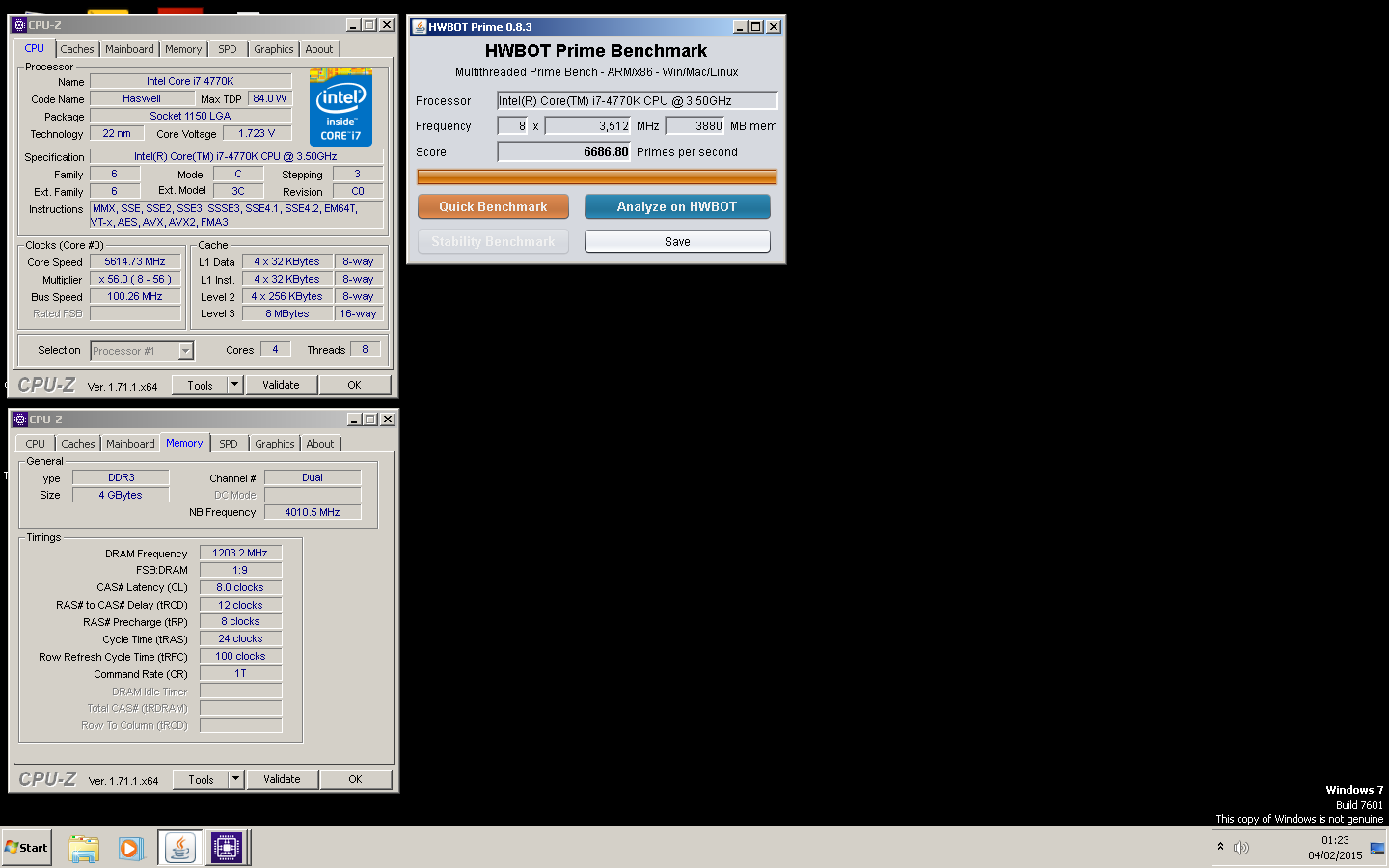
Task: Click the HWBOT Prime title bar icon
Action: 419,27
